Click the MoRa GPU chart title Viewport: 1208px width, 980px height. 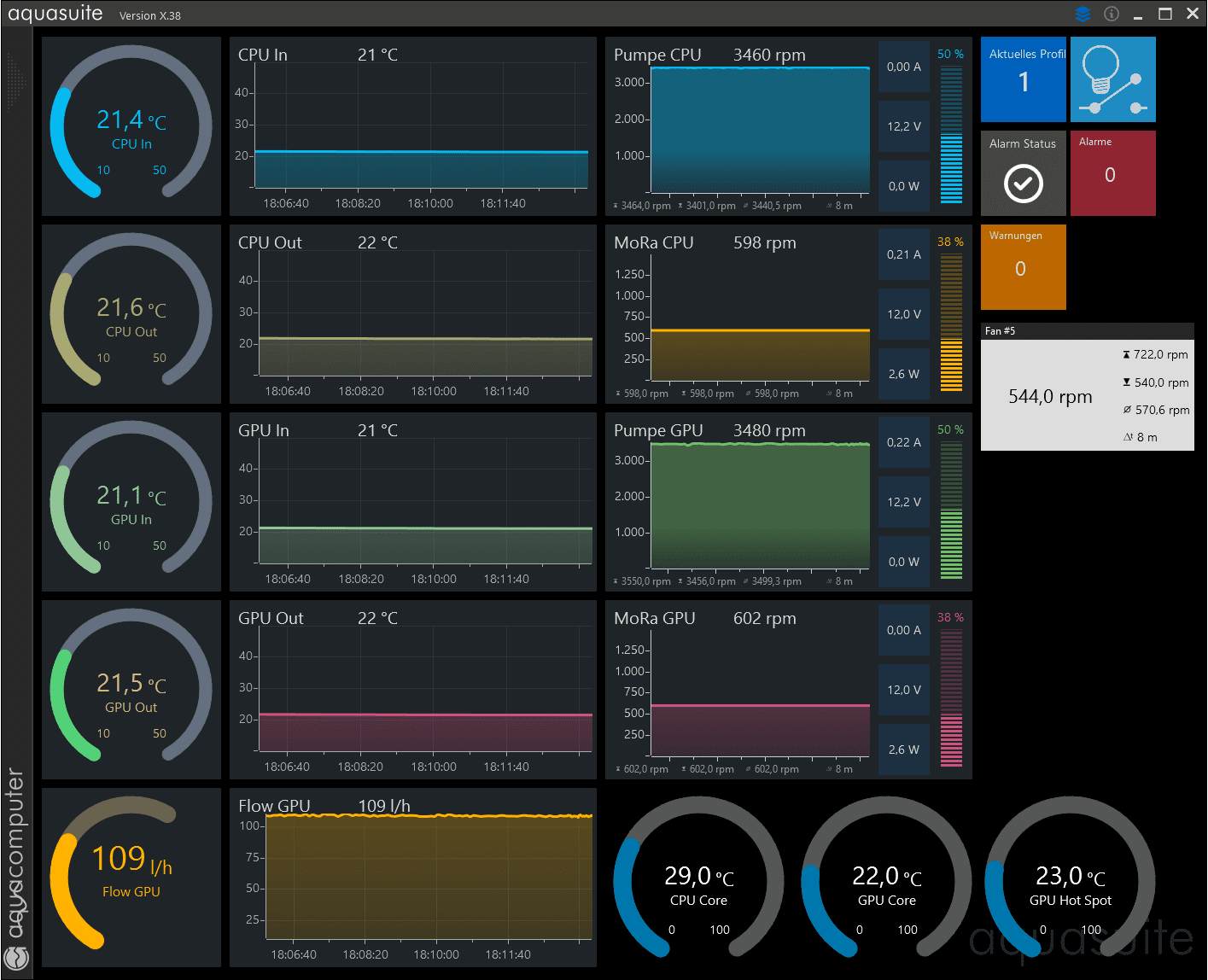coord(655,618)
